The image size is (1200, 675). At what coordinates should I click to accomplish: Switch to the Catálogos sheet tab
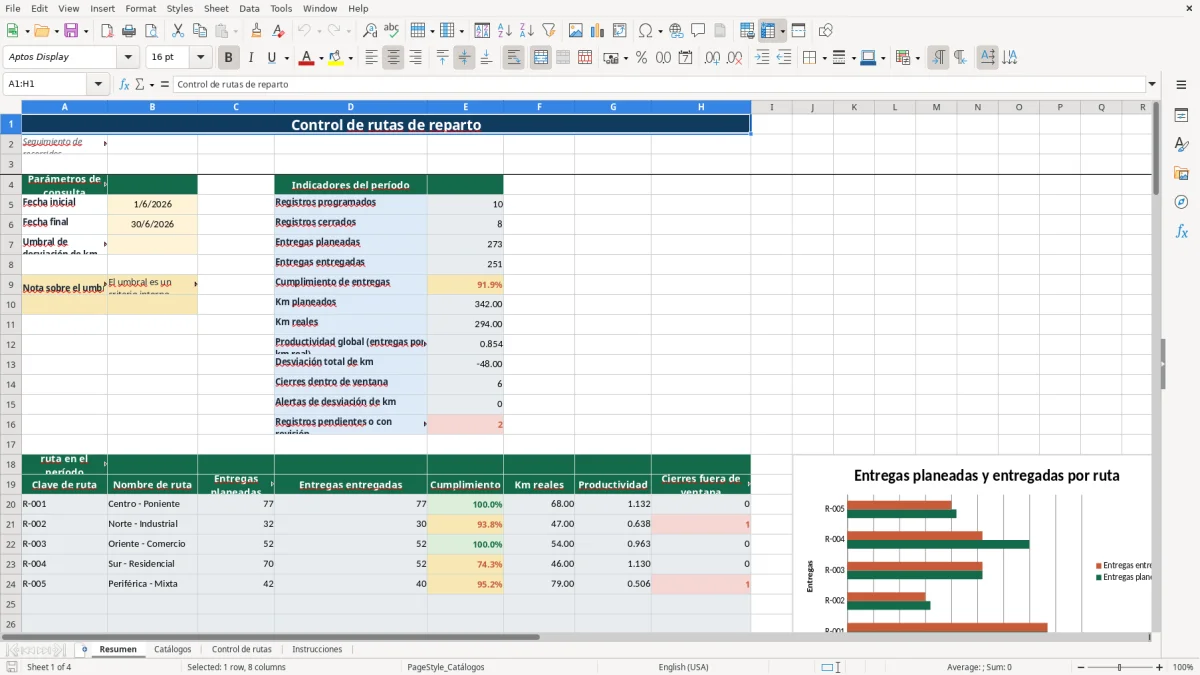(173, 649)
